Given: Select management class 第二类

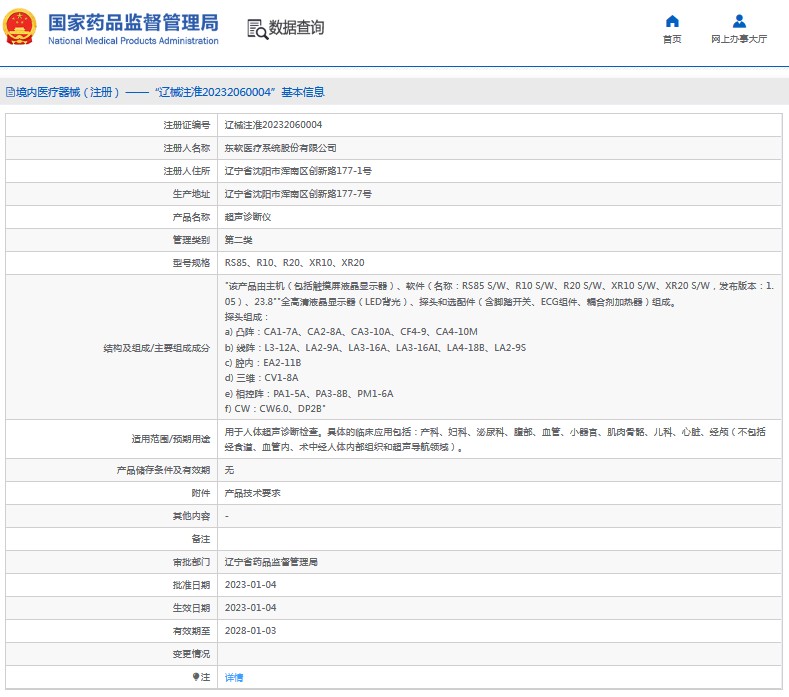Looking at the screenshot, I should click(238, 240).
